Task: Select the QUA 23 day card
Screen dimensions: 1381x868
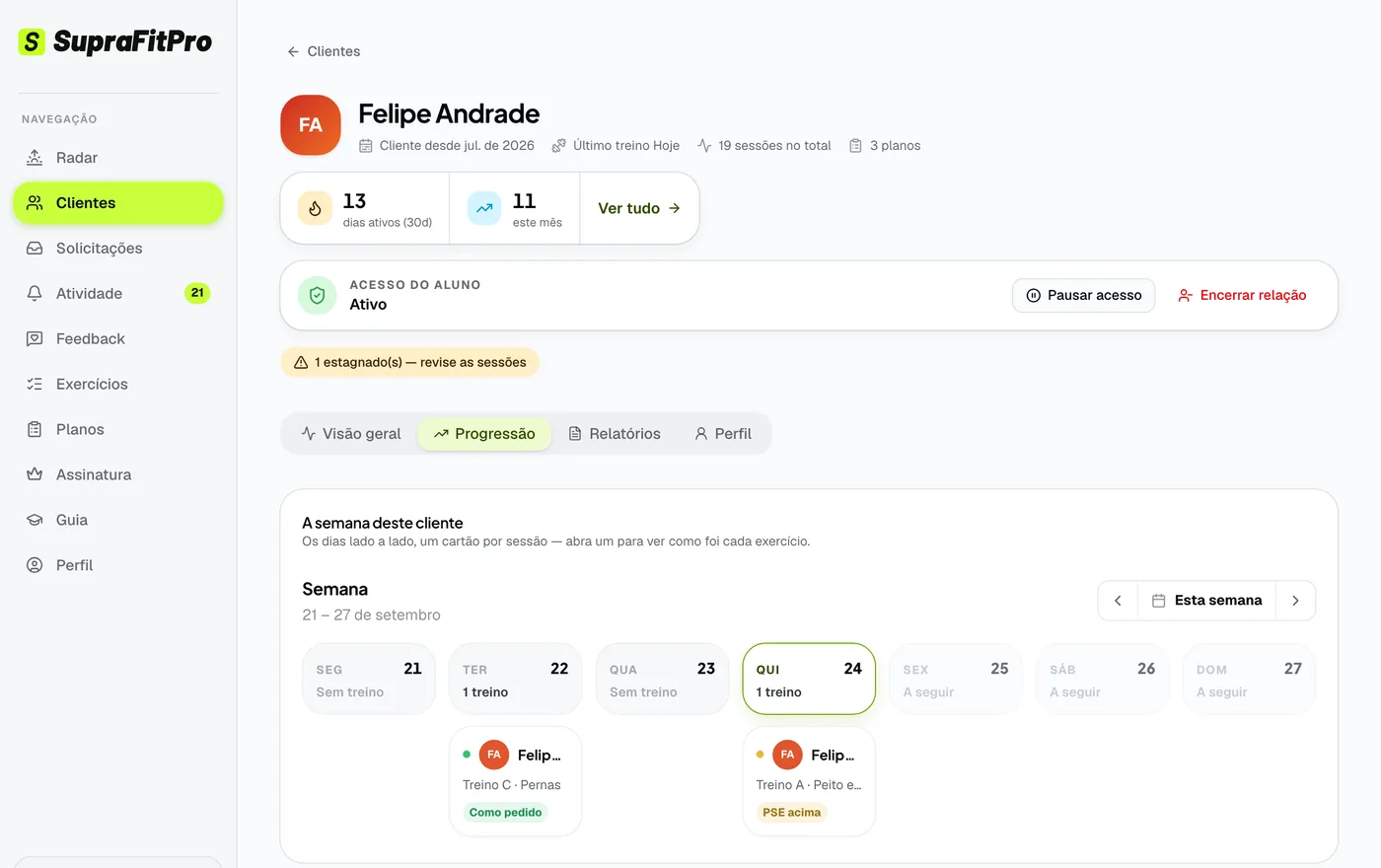Action: (662, 680)
